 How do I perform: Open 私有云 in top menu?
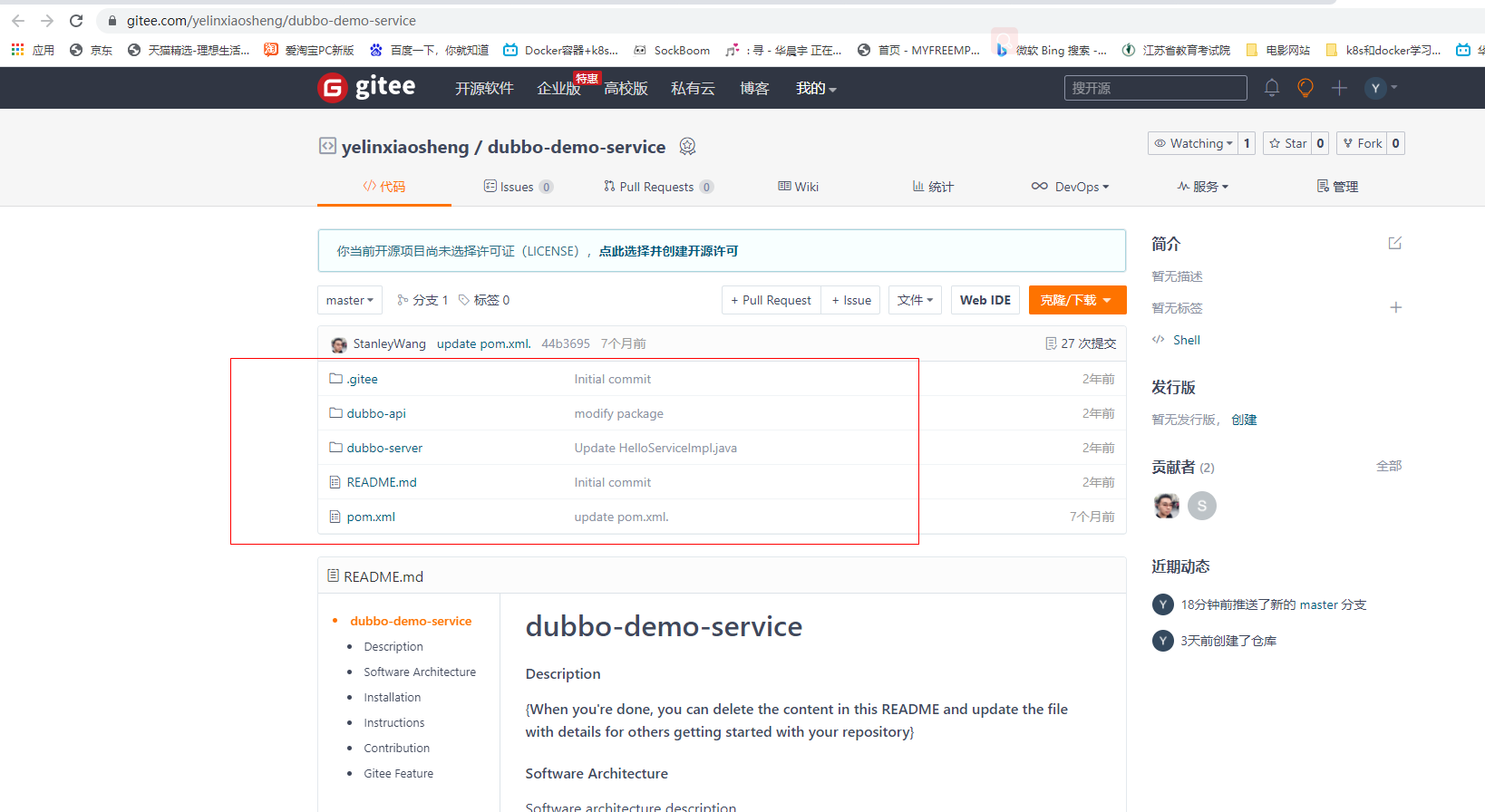[x=693, y=88]
